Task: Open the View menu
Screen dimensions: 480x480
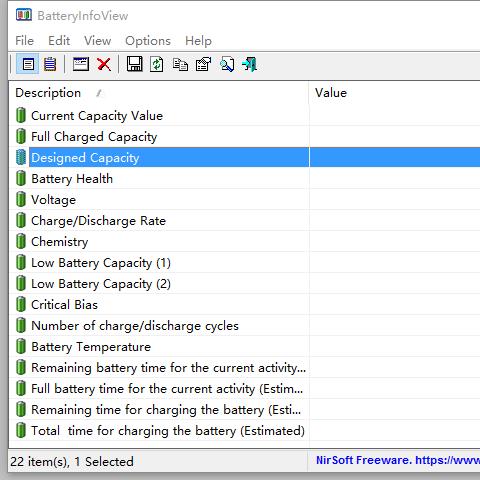Action: click(x=97, y=41)
